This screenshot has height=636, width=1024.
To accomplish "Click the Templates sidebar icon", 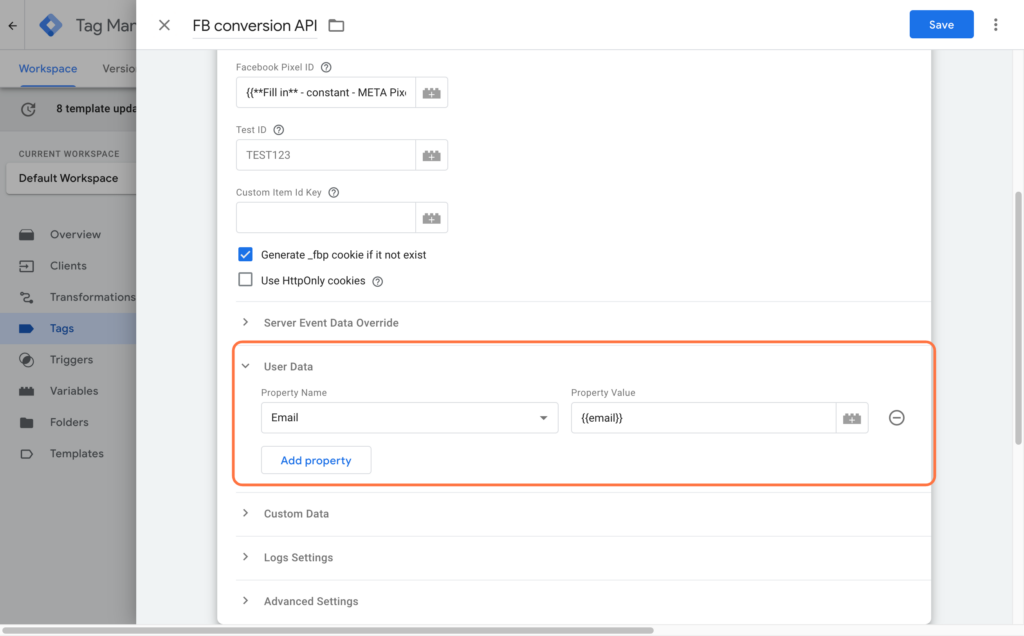I will click(x=26, y=454).
